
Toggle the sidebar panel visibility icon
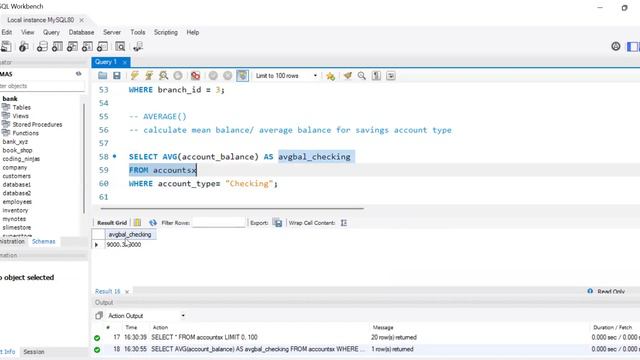[633, 47]
